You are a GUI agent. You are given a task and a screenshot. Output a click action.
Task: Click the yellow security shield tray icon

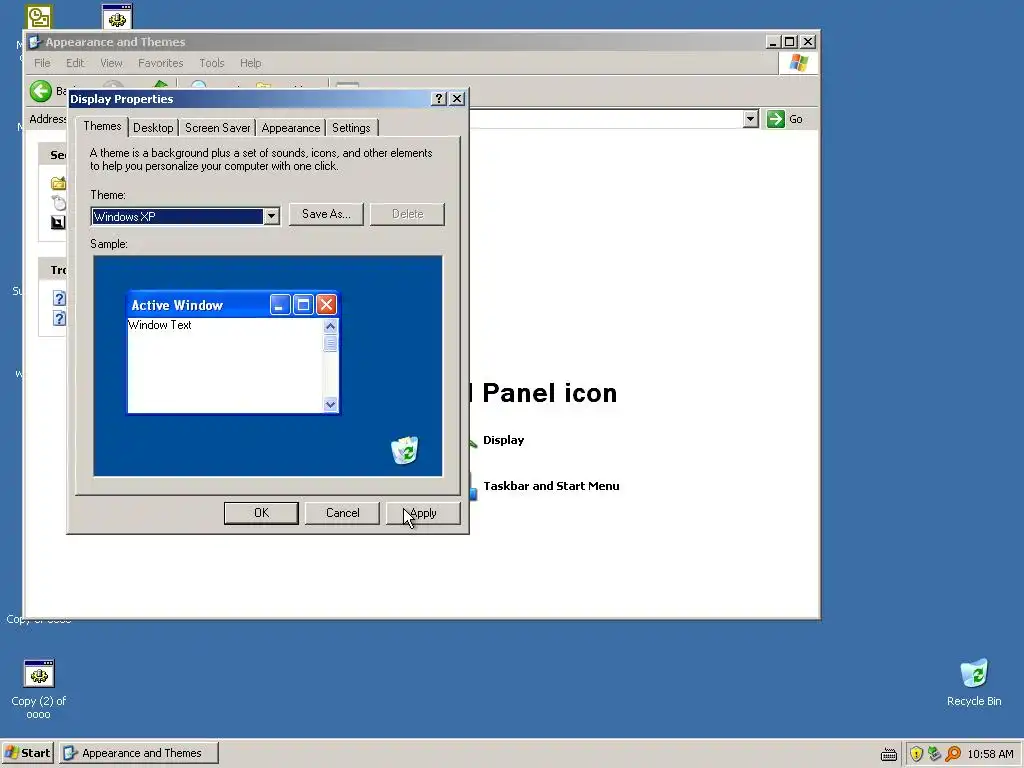click(x=916, y=754)
